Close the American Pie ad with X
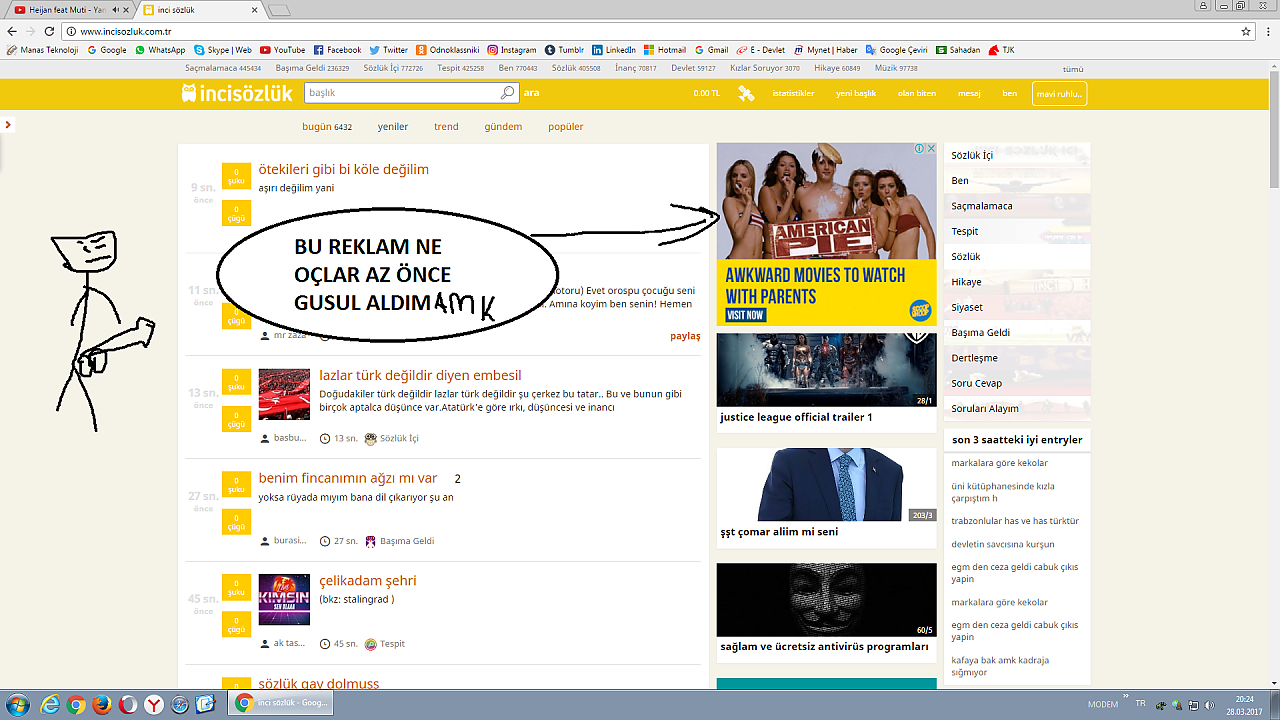 931,148
